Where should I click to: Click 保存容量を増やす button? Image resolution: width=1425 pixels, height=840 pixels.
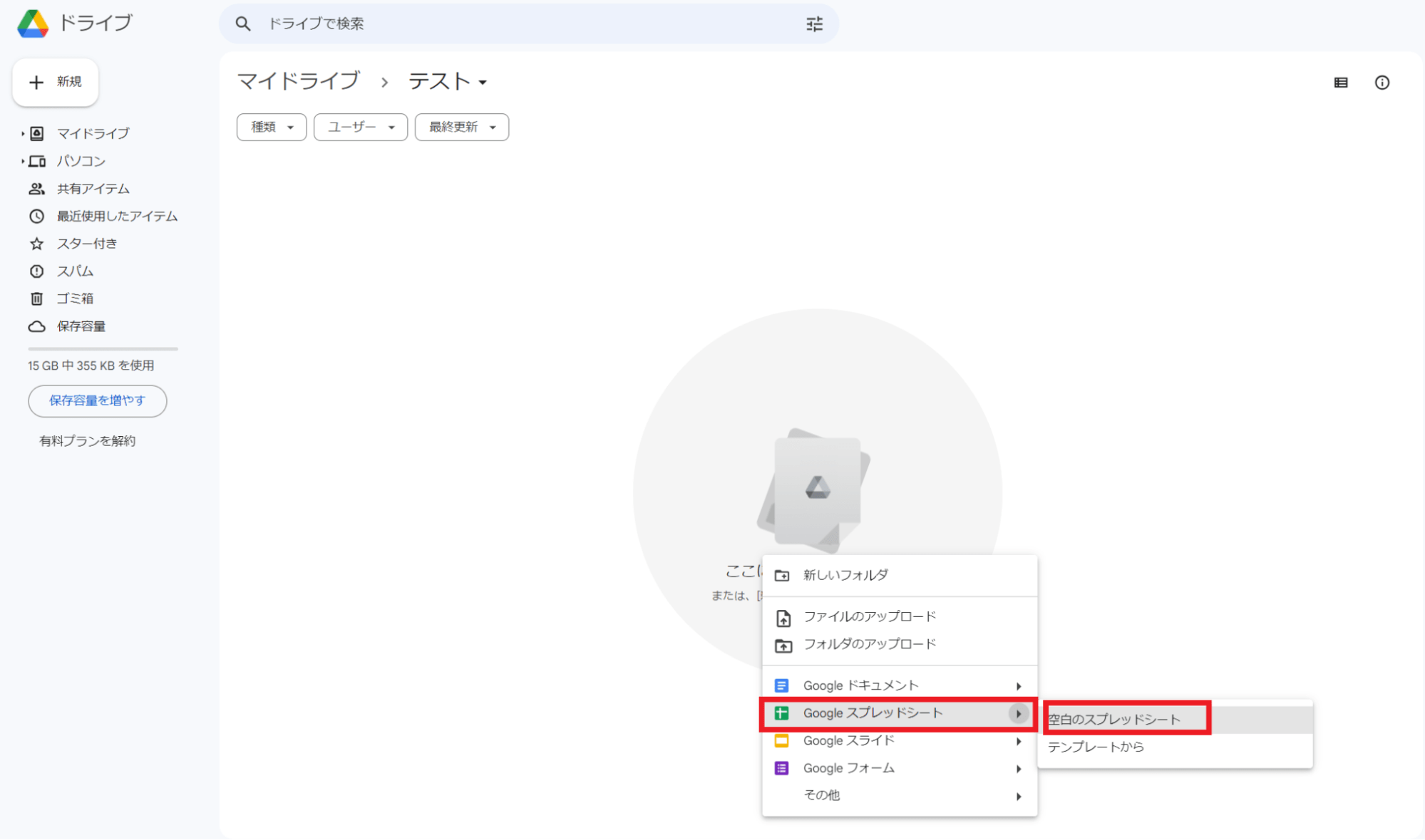(x=97, y=401)
